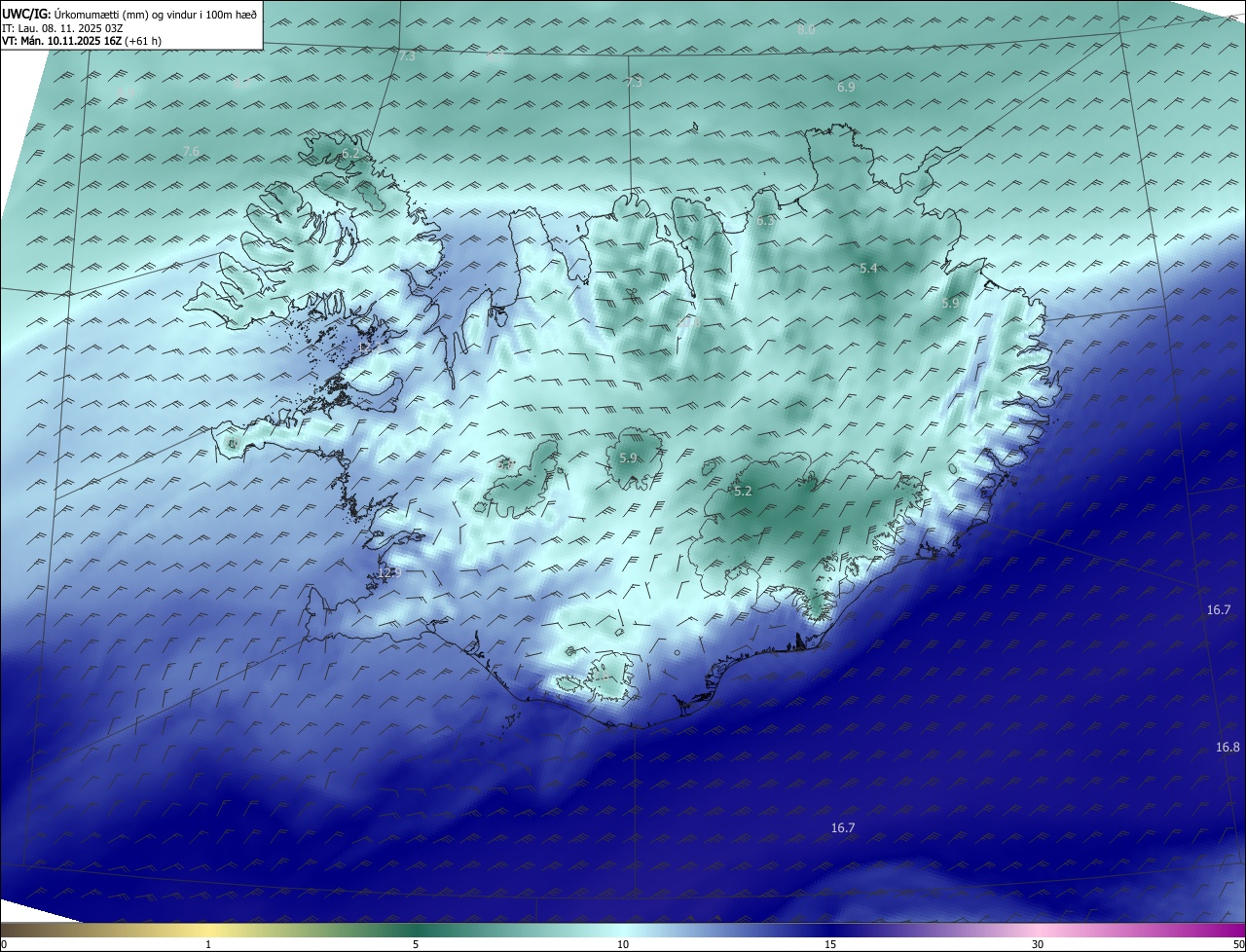Screen dimensions: 1246x952
Task: Select the legend tick label 5
Action: click(416, 944)
